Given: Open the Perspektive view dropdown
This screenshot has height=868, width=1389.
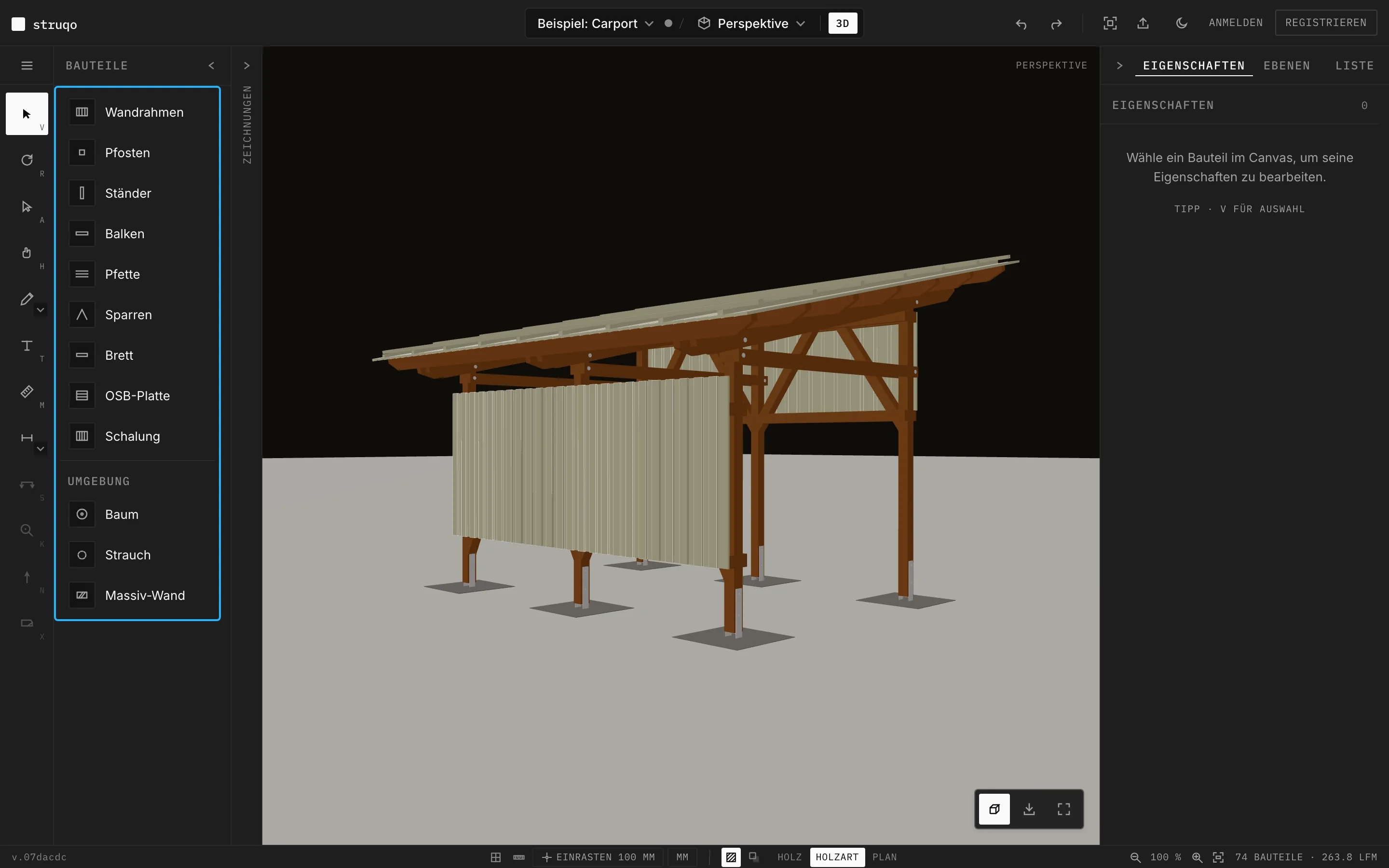Looking at the screenshot, I should 751,24.
